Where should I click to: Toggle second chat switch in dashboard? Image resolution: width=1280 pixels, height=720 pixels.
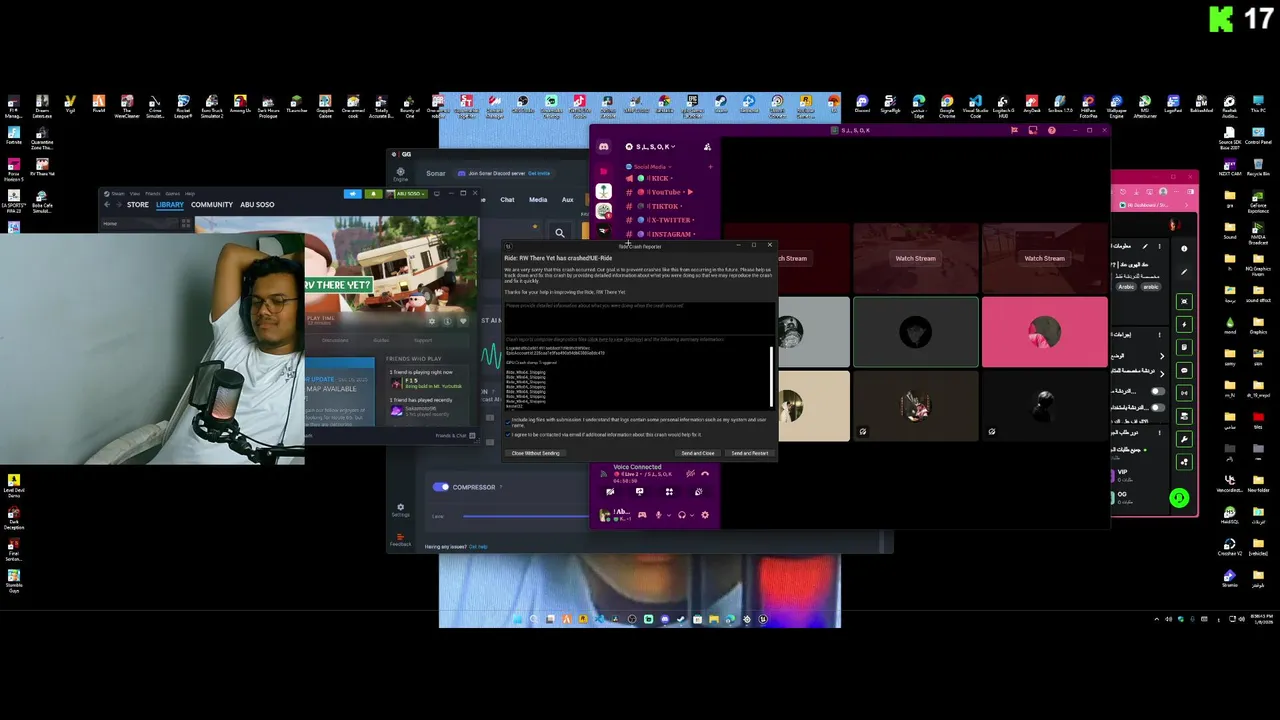[1158, 407]
